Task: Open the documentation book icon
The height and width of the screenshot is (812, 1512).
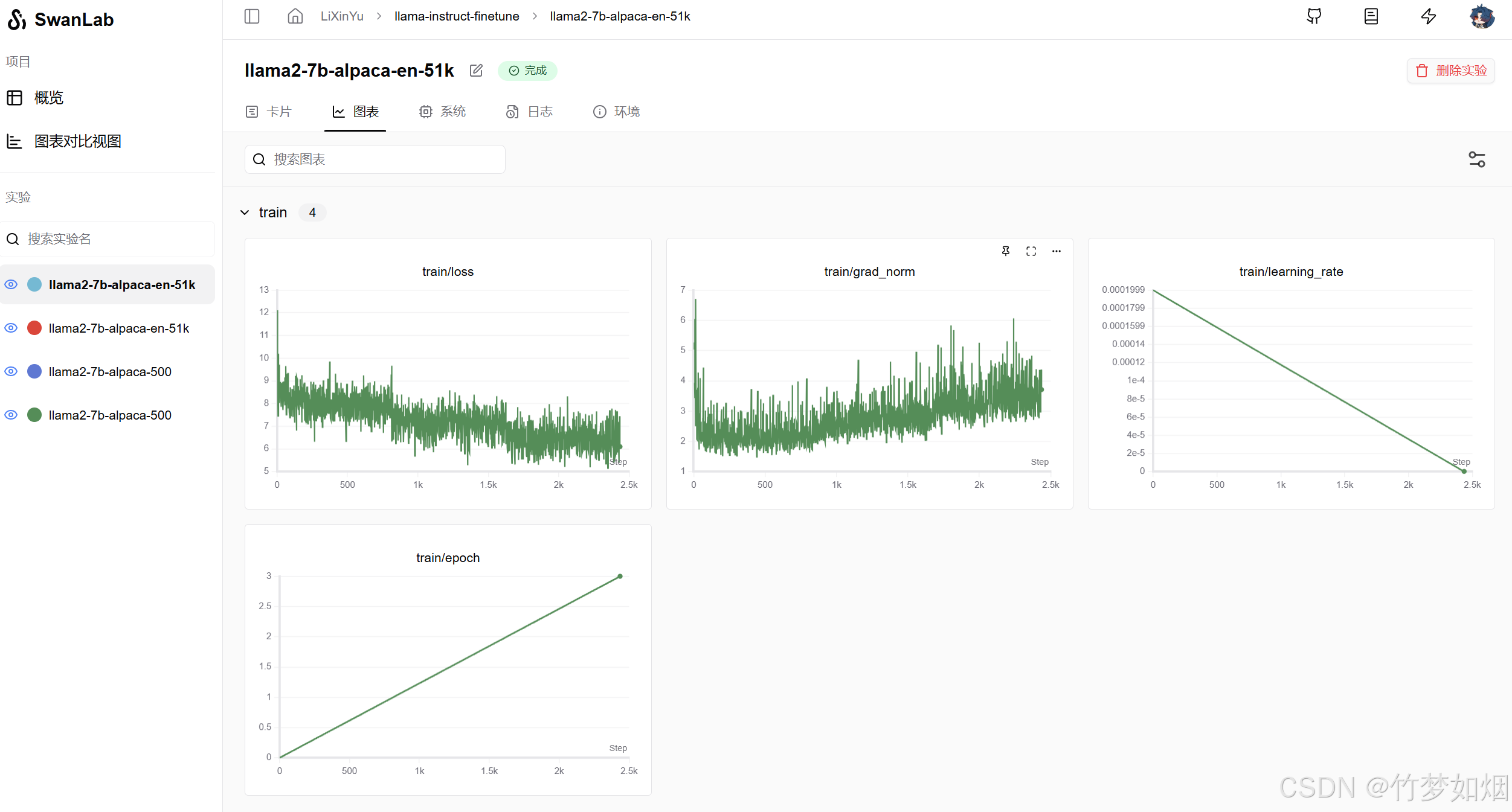Action: (x=1371, y=16)
